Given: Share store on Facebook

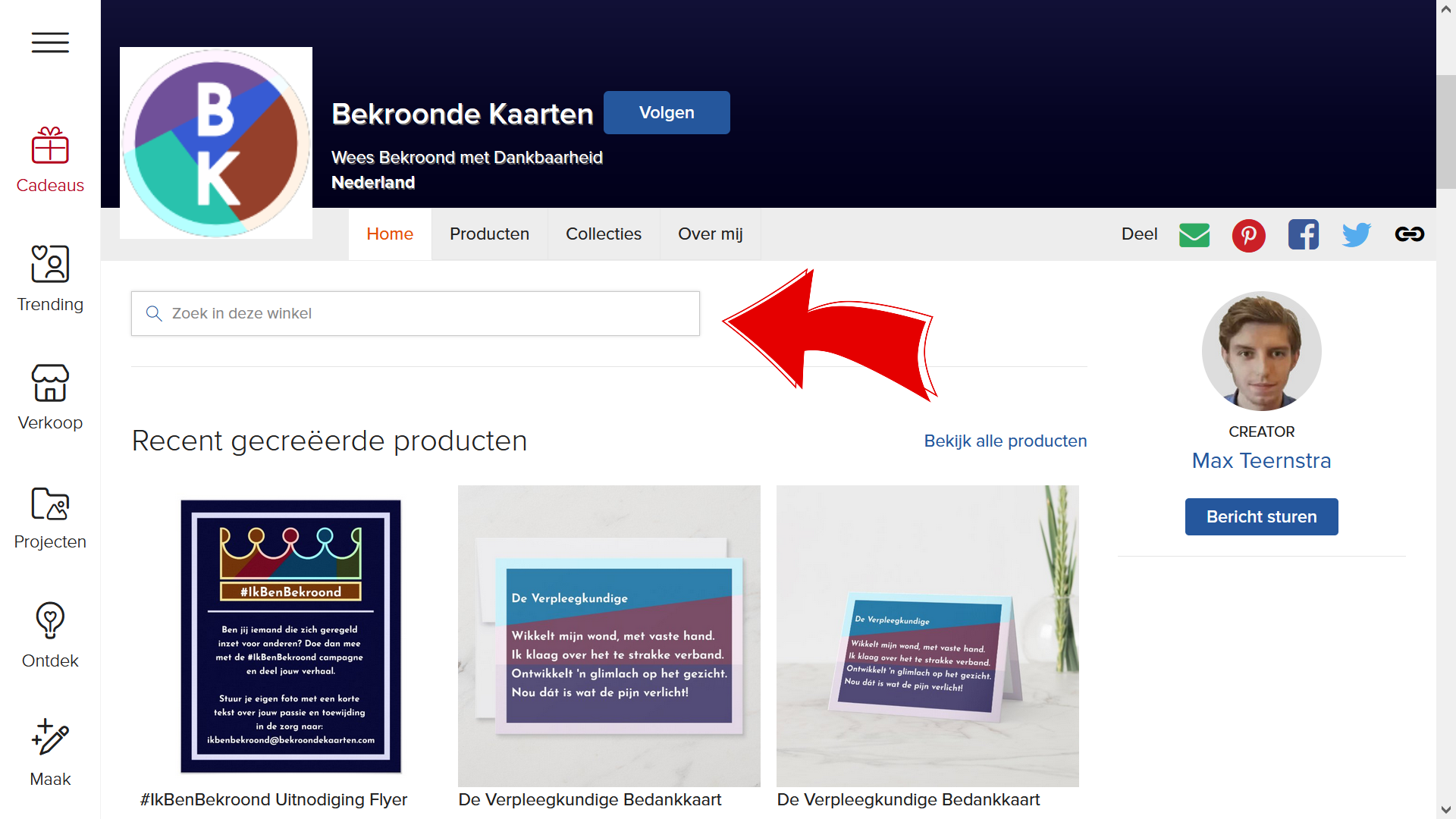Looking at the screenshot, I should point(1303,234).
